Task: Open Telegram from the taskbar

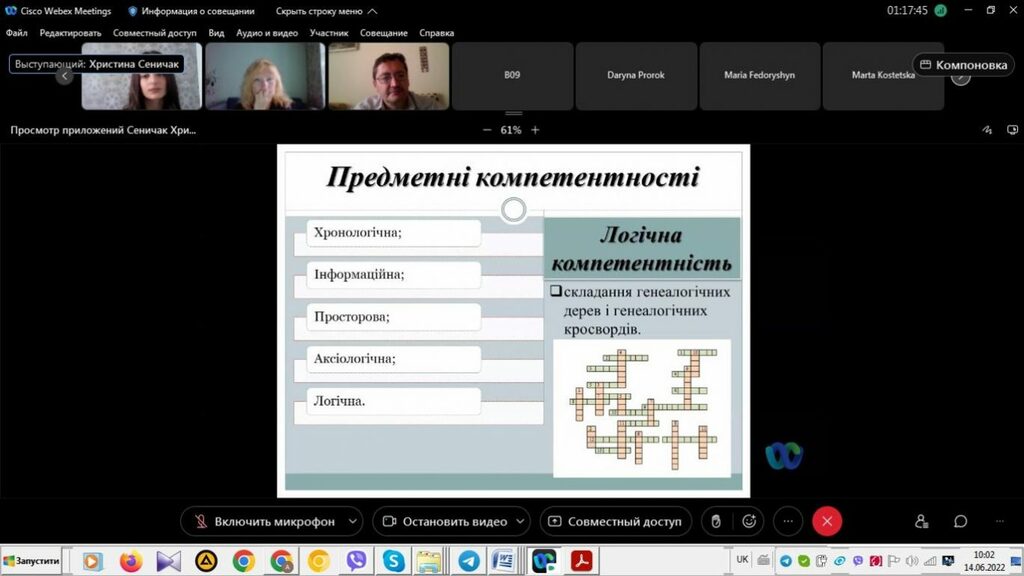Action: 467,561
